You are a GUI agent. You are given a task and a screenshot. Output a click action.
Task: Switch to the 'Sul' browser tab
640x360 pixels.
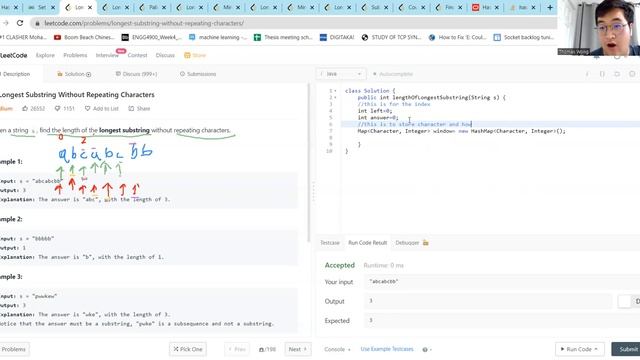pos(375,7)
